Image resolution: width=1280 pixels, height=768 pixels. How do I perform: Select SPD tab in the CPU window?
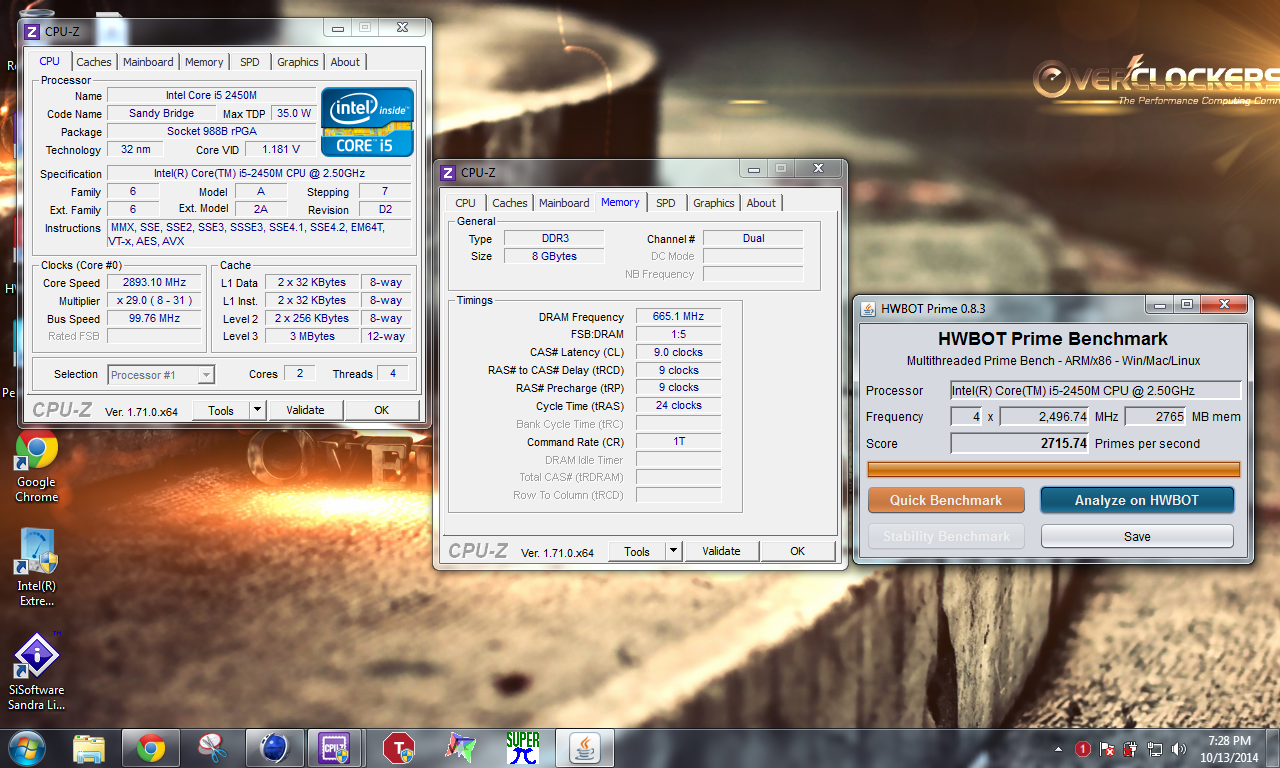(x=250, y=62)
